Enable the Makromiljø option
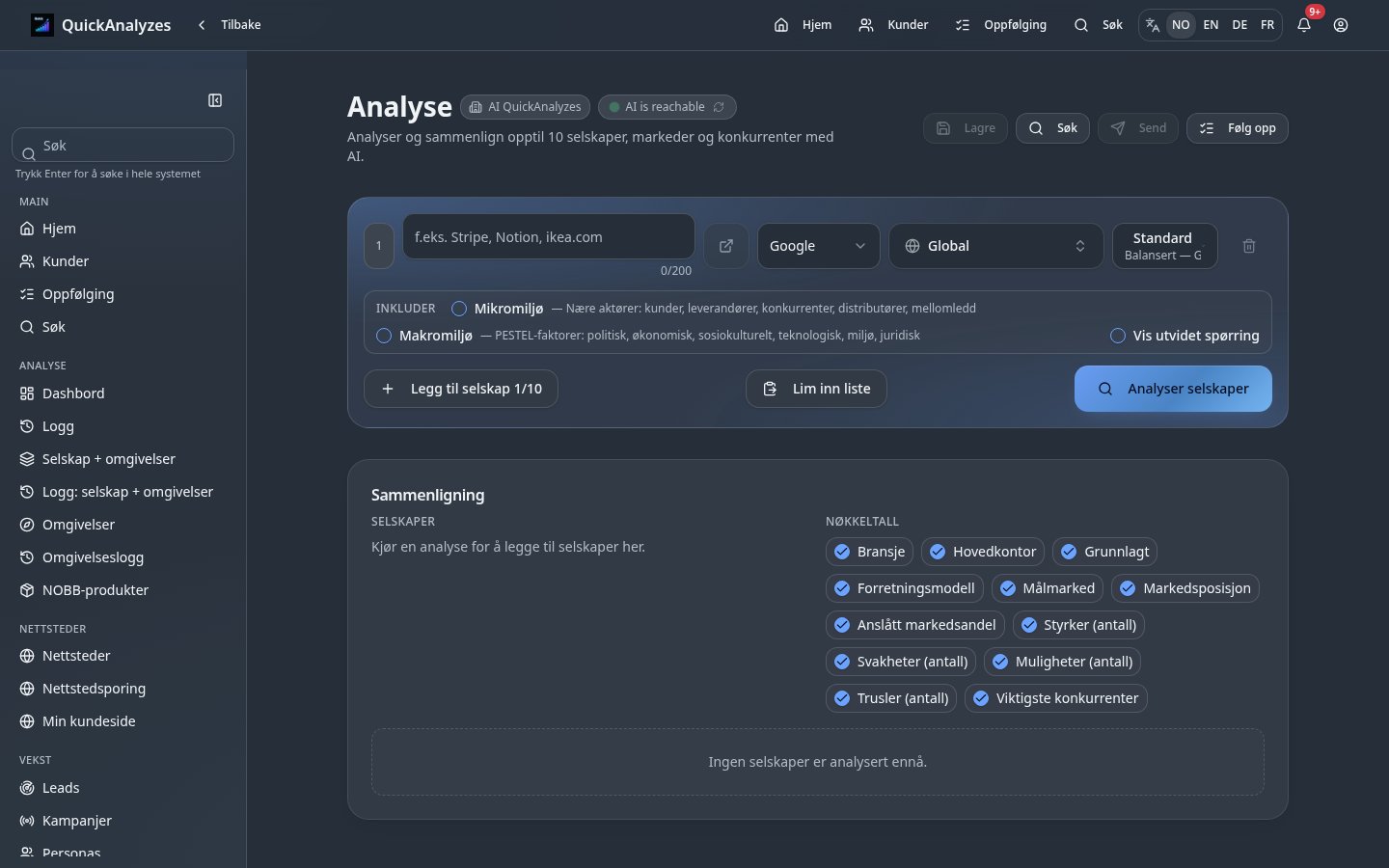 [384, 336]
